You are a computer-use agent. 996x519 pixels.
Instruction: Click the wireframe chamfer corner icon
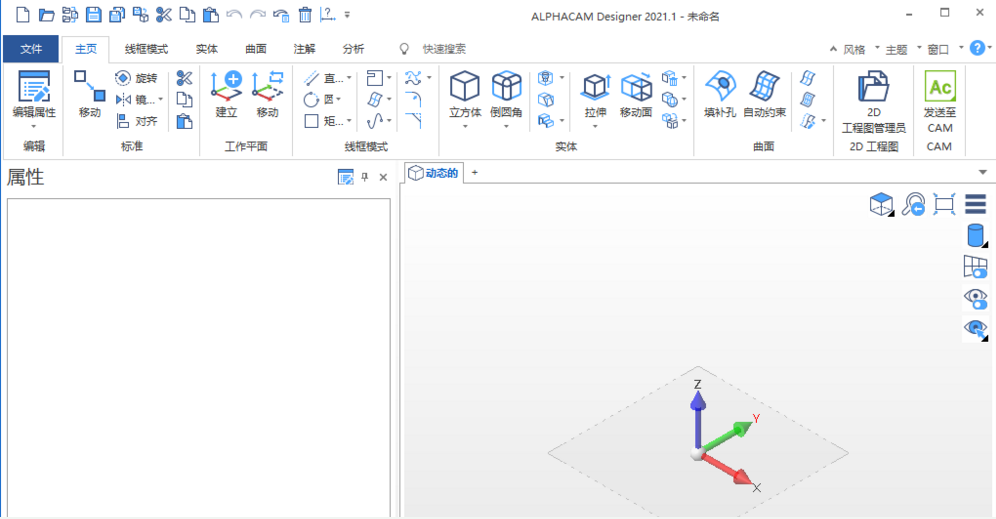pos(414,121)
